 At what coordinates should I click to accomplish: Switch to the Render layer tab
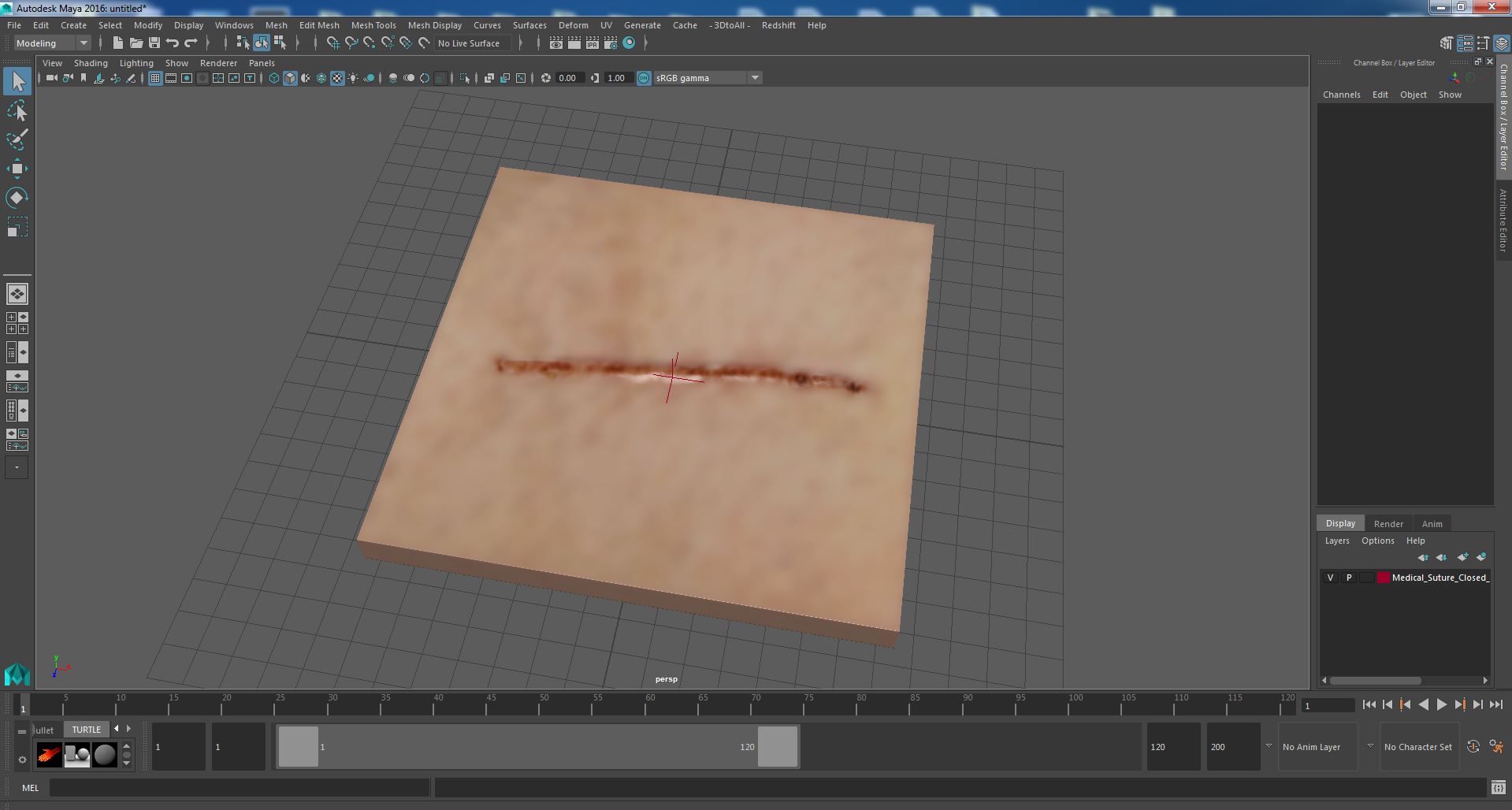[x=1388, y=524]
